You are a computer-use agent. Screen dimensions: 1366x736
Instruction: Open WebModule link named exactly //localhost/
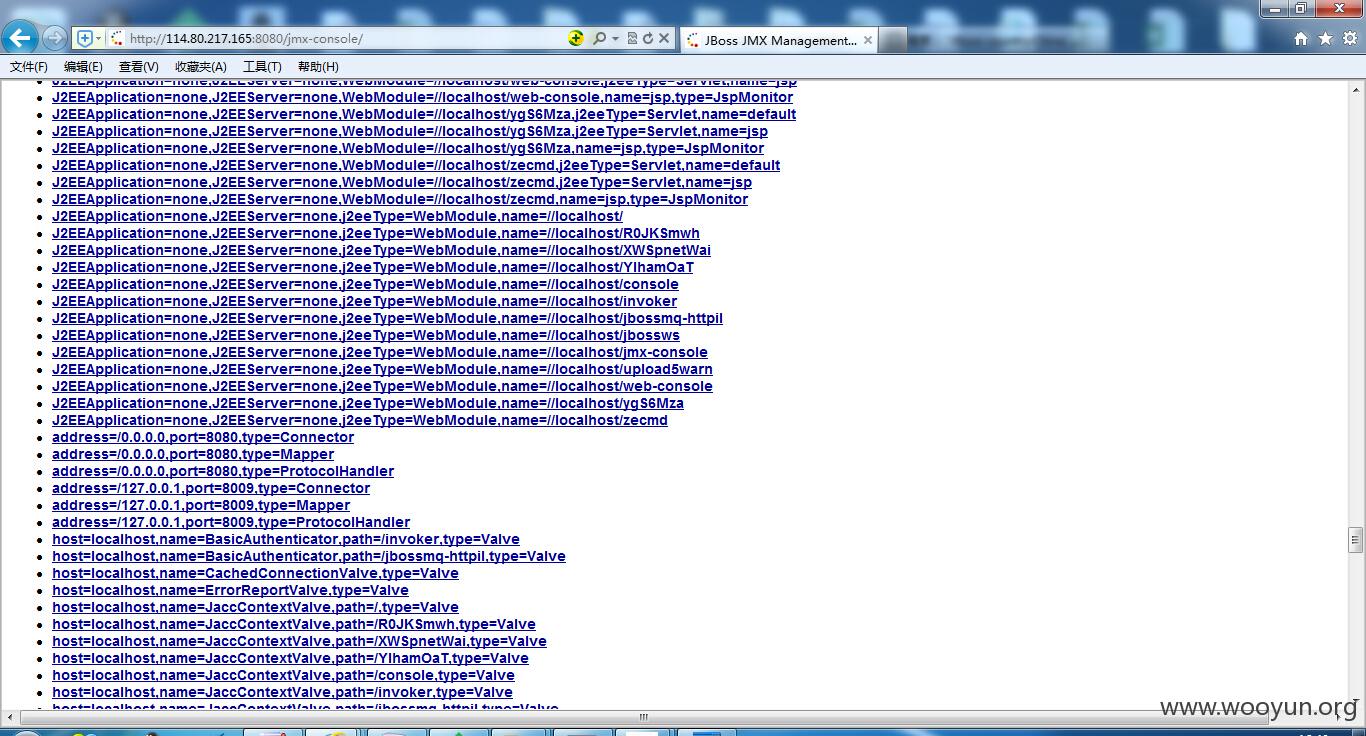[x=337, y=216]
